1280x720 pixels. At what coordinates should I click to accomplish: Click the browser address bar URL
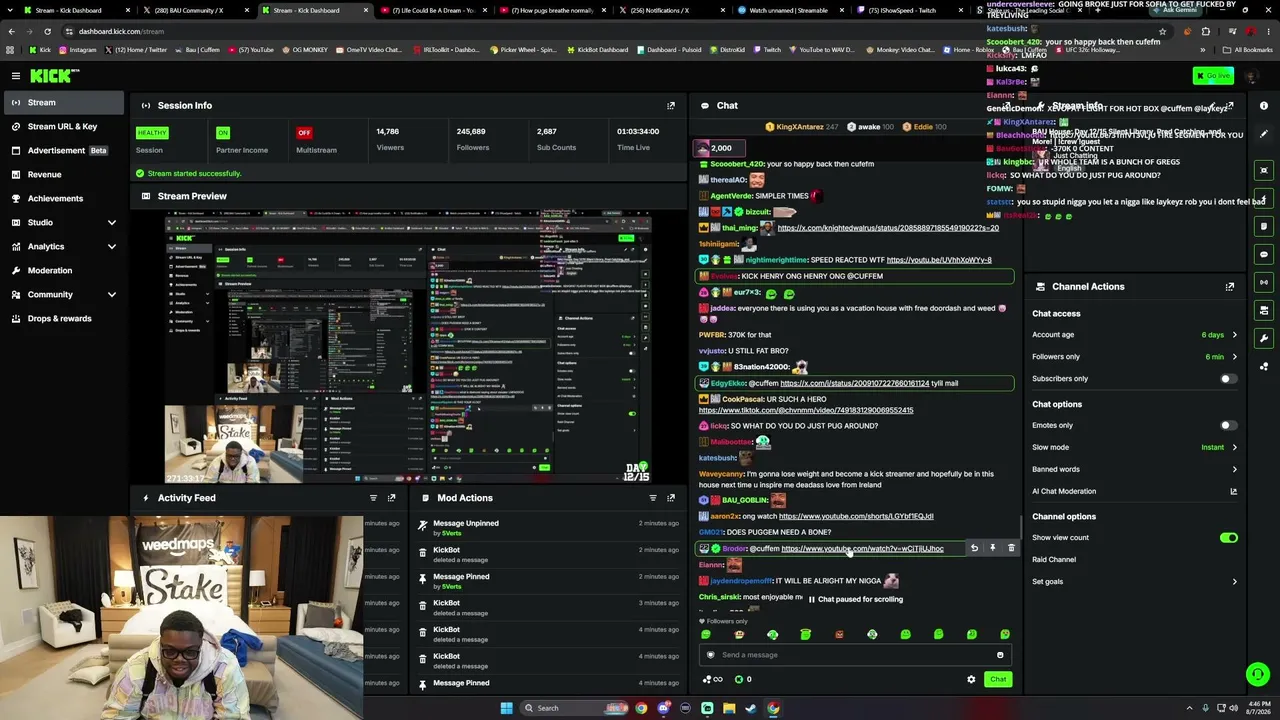point(121,31)
